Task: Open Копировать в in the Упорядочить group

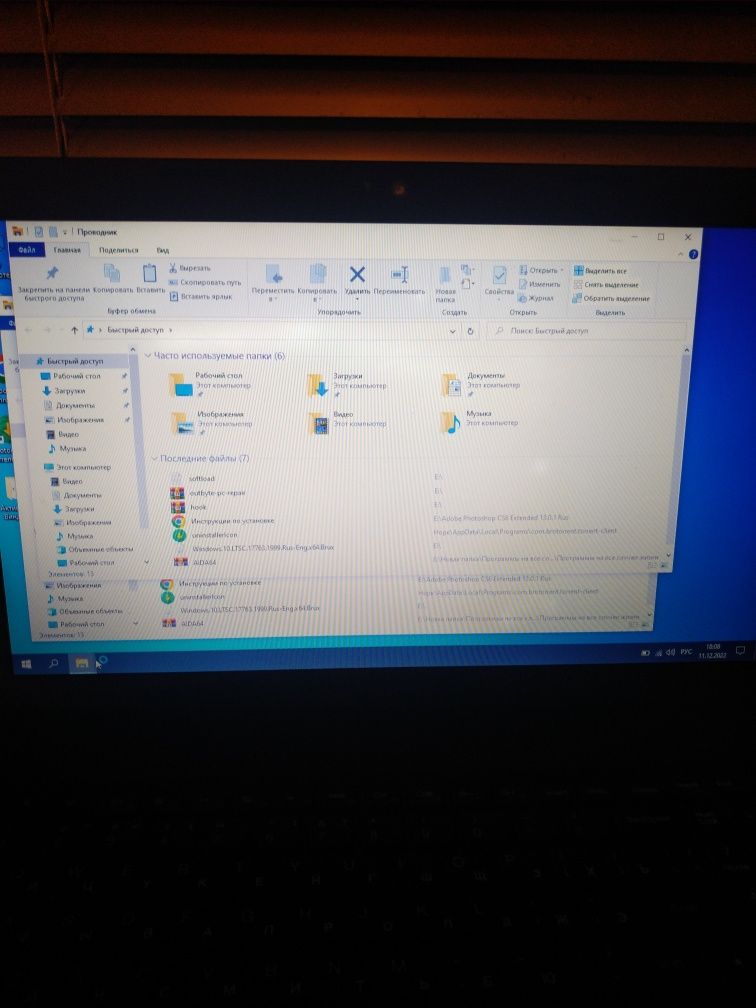Action: 317,282
